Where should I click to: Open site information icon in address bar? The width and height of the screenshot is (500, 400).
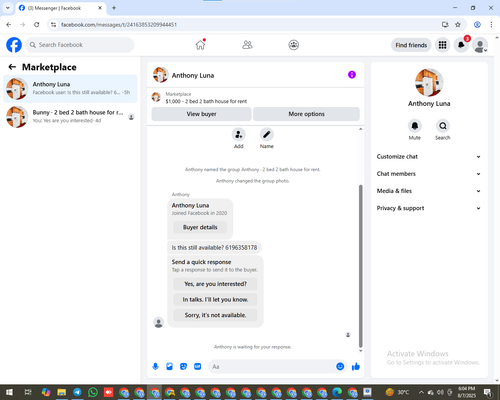pyautogui.click(x=53, y=25)
